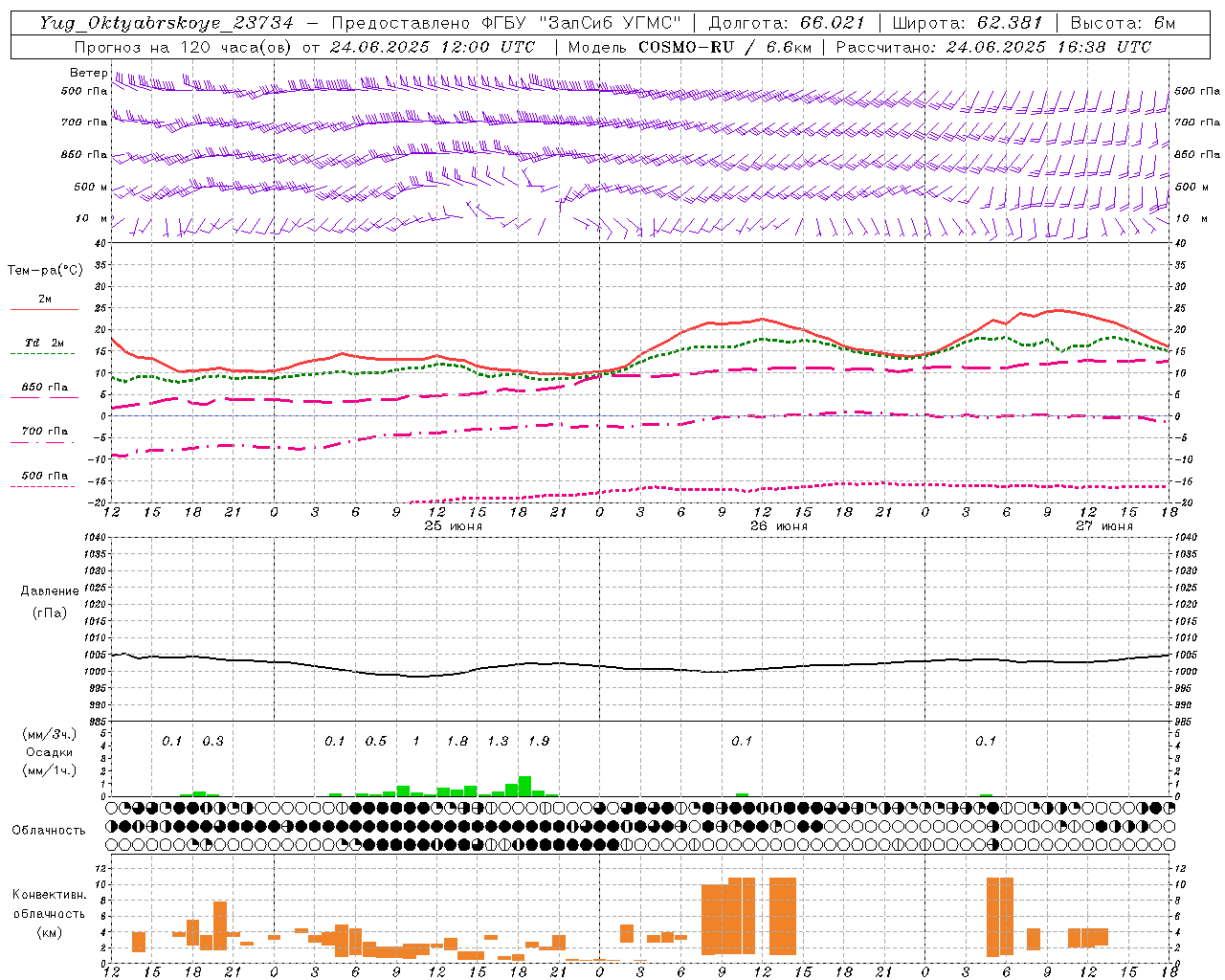Click the 850 гПа temperature legend entry
Screen dimensions: 1225x980
click(45, 388)
